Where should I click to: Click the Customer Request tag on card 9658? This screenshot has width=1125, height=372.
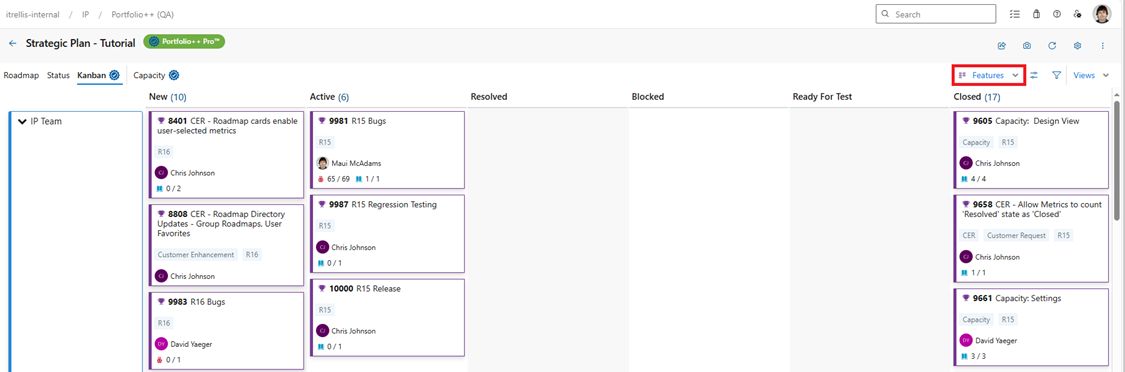point(1015,235)
